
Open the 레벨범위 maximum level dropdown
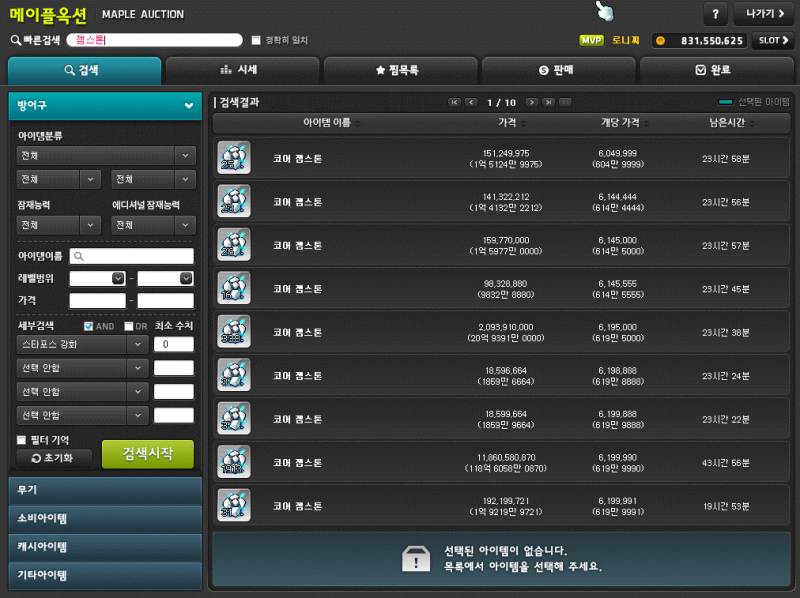pyautogui.click(x=186, y=278)
